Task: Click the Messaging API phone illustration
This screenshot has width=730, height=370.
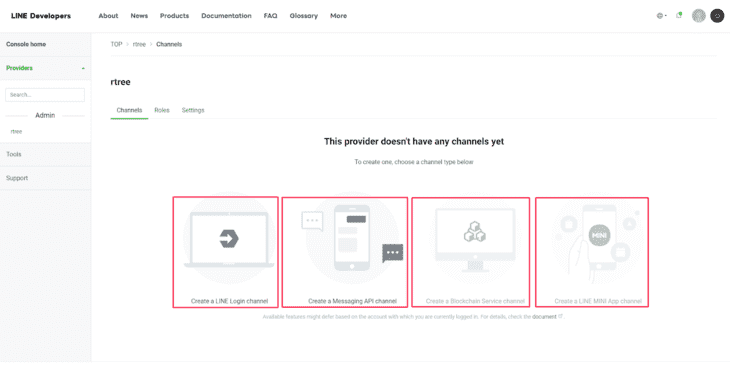Action: (x=352, y=238)
